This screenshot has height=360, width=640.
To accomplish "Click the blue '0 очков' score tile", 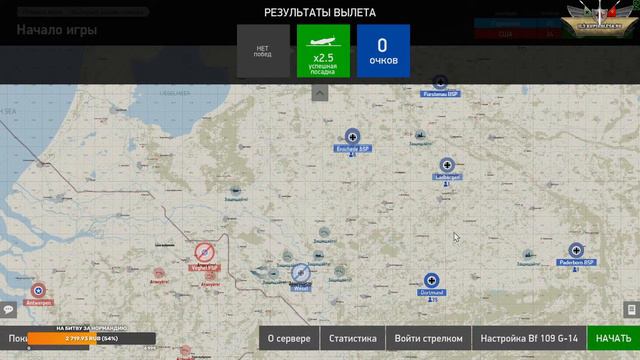I will (x=383, y=51).
